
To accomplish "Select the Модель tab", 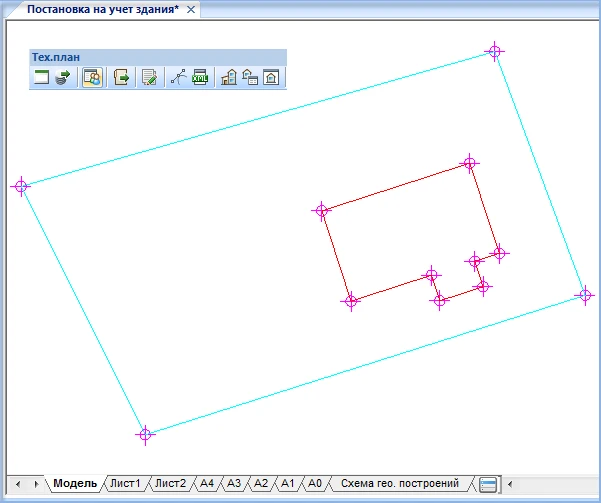I will point(75,484).
